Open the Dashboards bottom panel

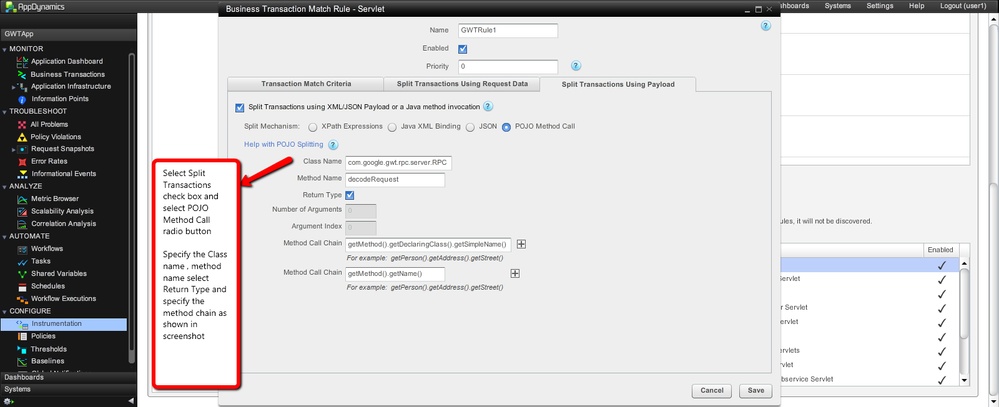[68, 377]
